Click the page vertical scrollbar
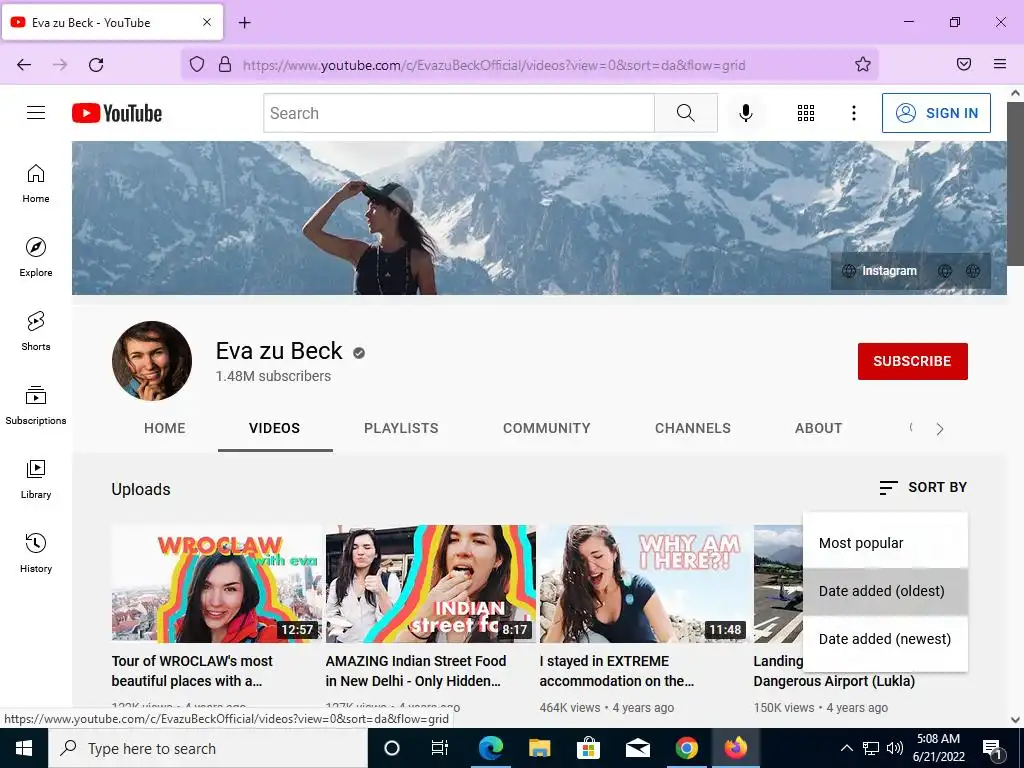This screenshot has height=768, width=1024. point(1015,183)
